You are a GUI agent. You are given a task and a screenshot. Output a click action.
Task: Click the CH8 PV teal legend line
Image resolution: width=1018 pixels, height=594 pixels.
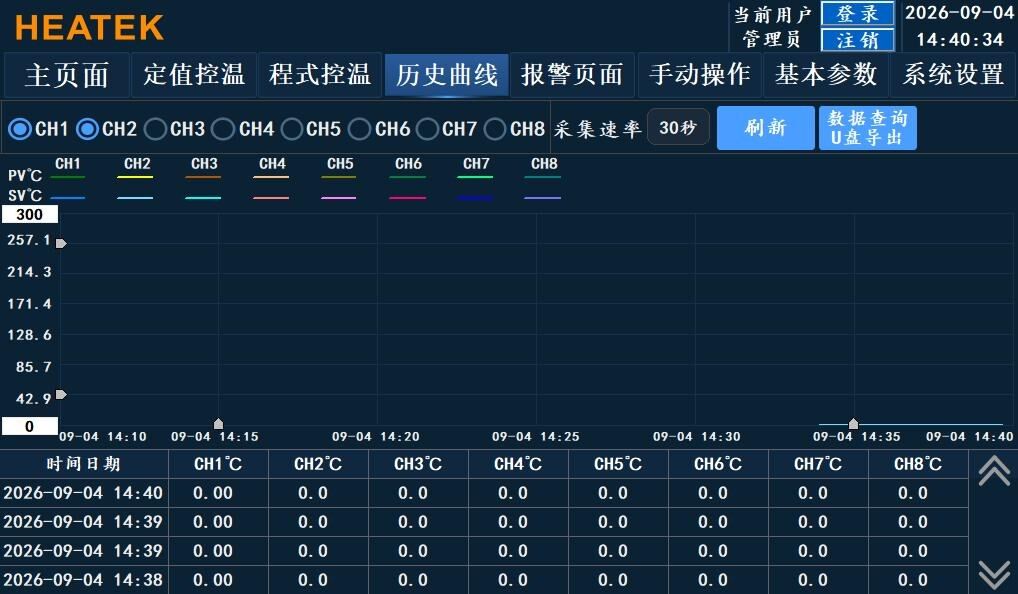(x=543, y=177)
